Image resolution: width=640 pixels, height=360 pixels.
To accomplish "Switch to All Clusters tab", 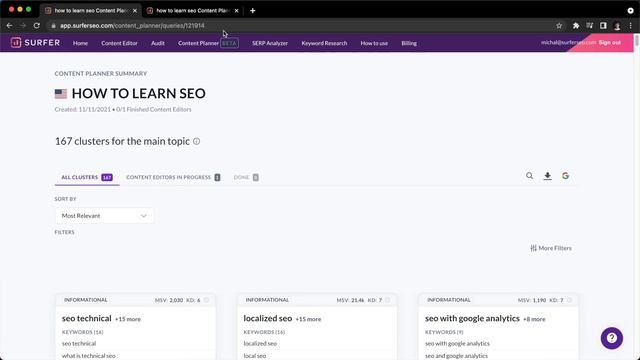I will (87, 177).
